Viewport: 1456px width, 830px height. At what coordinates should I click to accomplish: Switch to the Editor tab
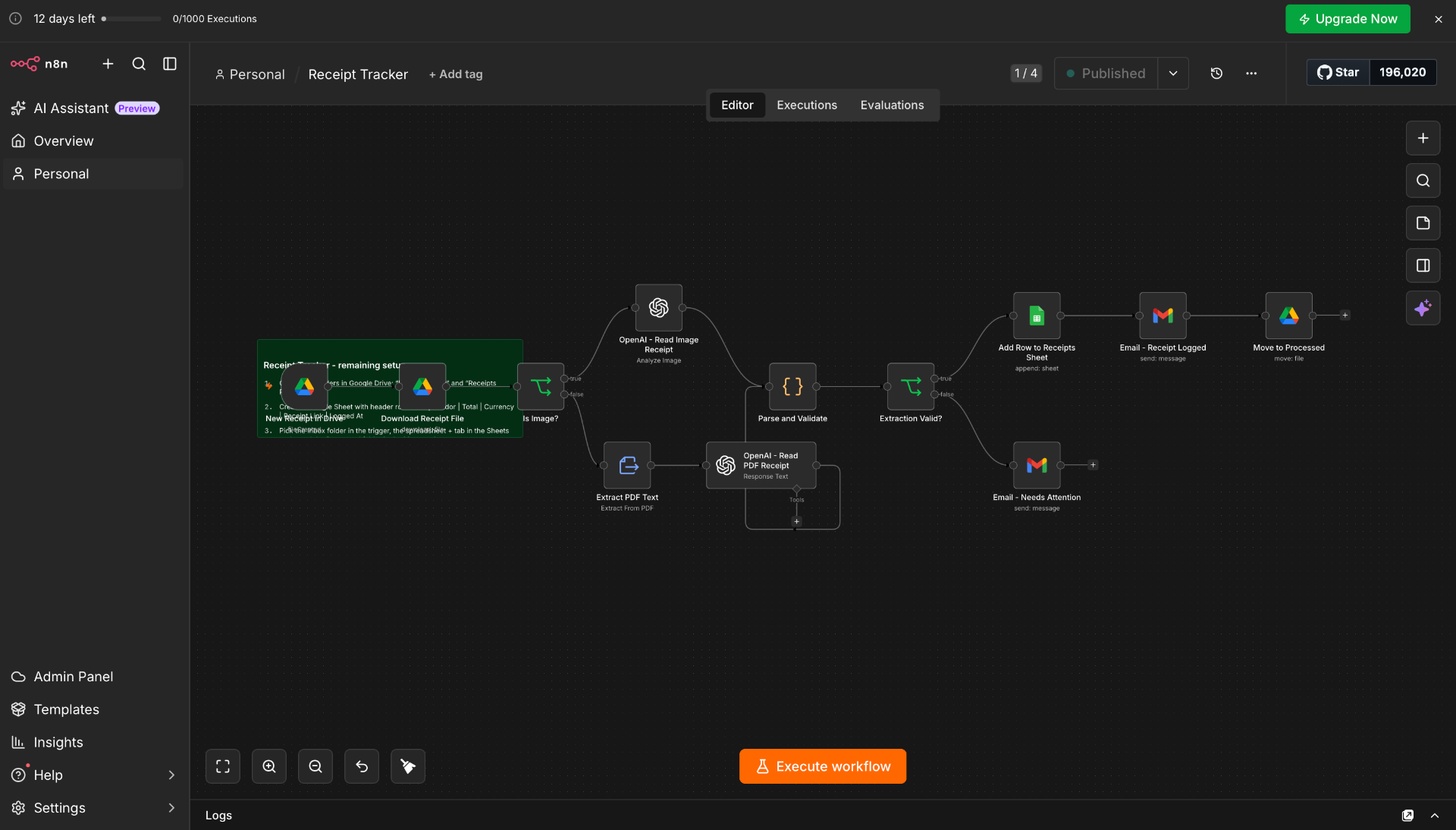coord(737,105)
